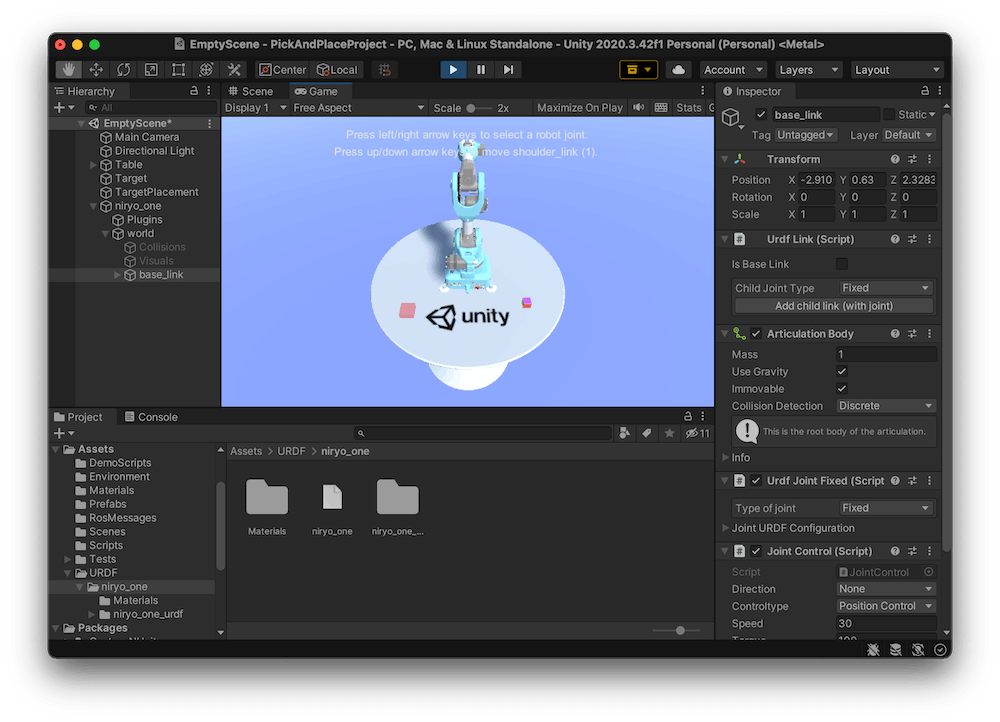This screenshot has height=722, width=1000.
Task: Toggle Maximize On Play
Action: pos(580,108)
